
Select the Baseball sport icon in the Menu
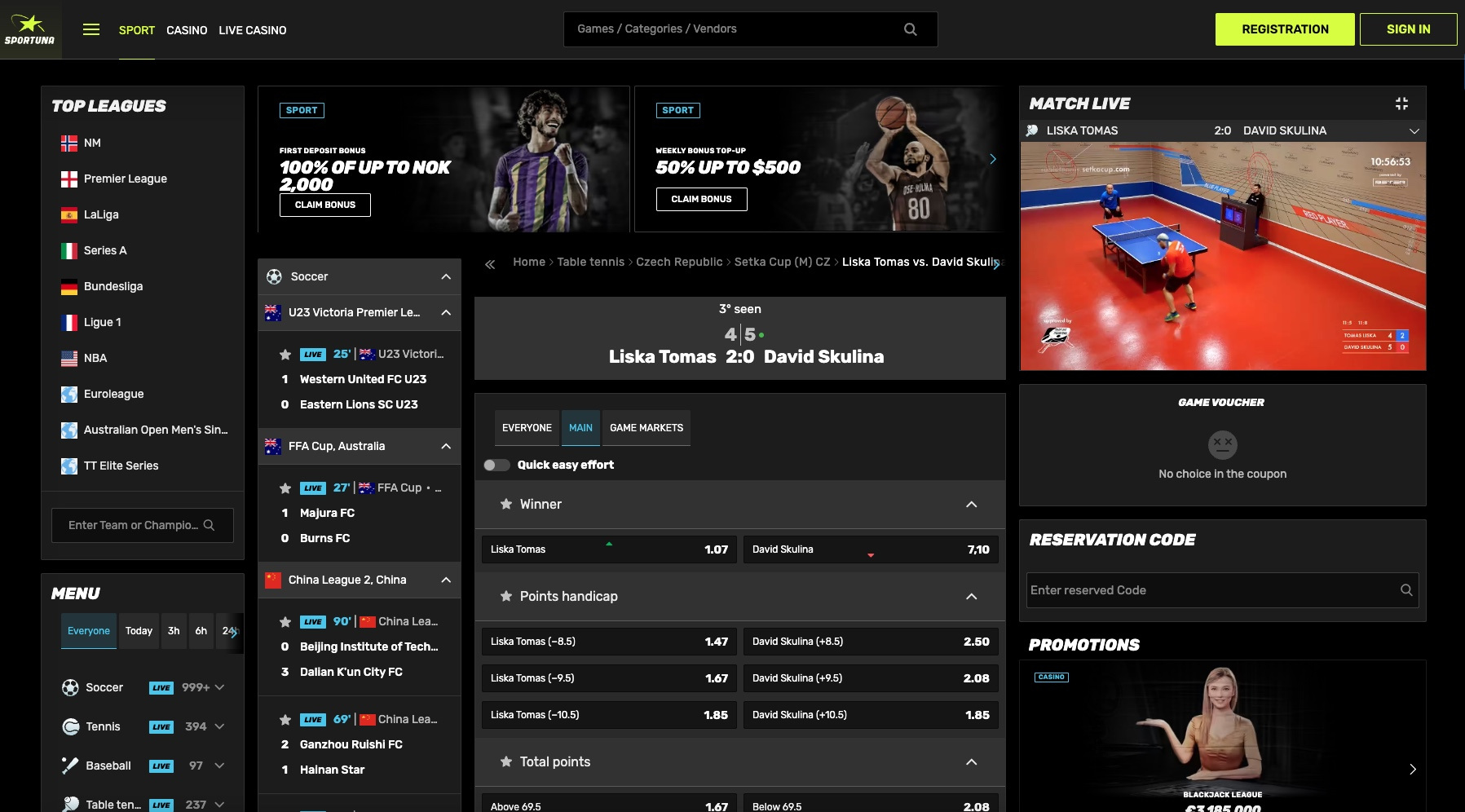pos(68,766)
